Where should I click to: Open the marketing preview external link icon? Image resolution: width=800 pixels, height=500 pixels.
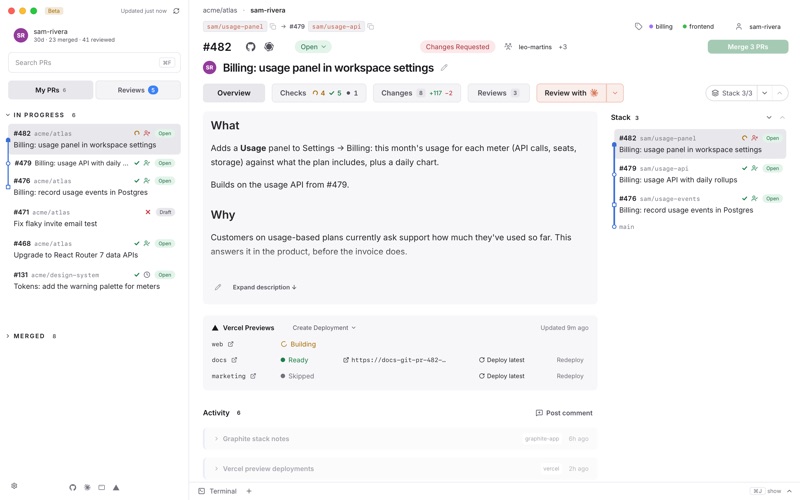pos(253,376)
